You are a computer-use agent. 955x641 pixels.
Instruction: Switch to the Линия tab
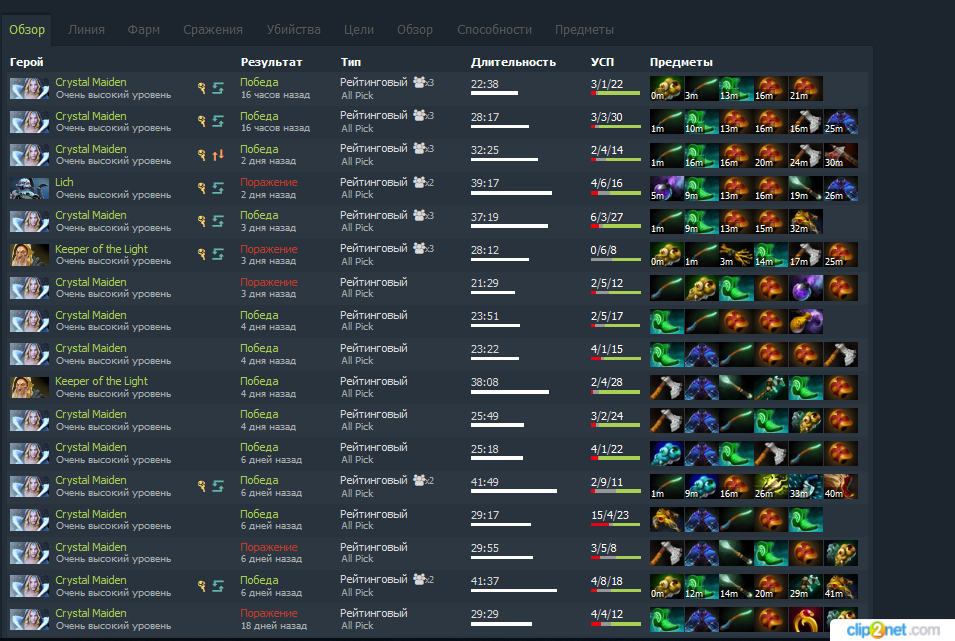pos(86,30)
